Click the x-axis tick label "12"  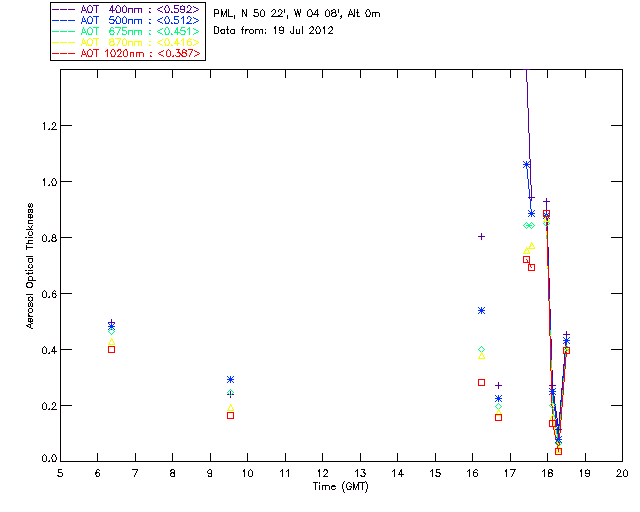point(322,473)
